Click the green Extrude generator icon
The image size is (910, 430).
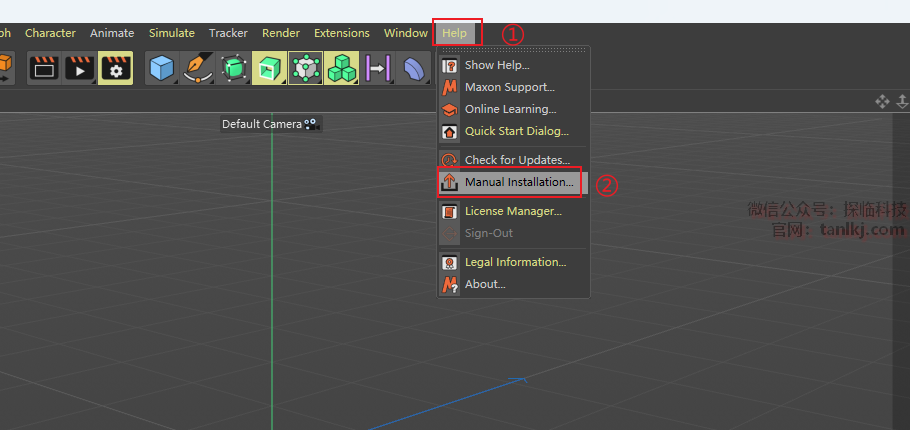coord(269,68)
